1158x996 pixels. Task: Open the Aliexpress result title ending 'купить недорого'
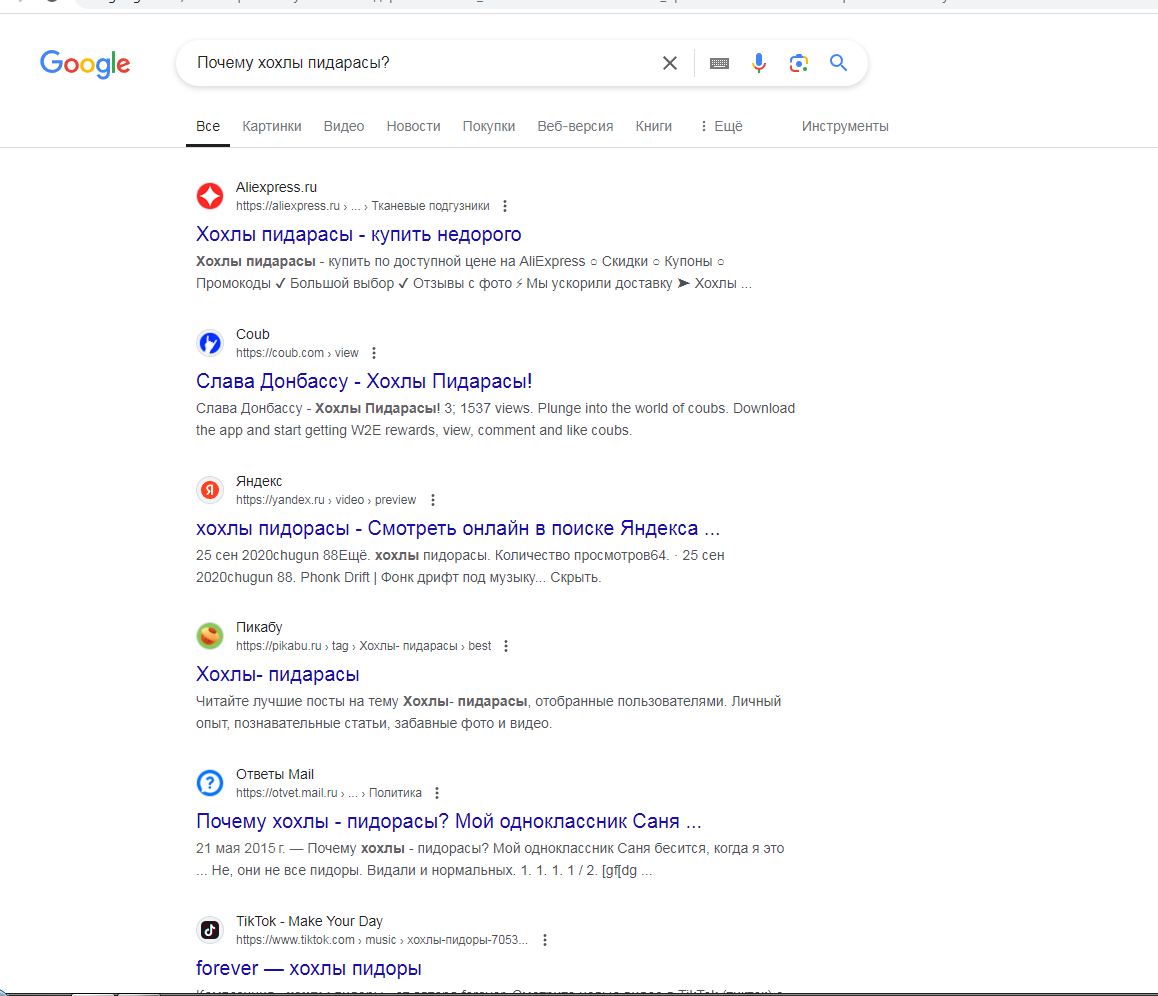pyautogui.click(x=359, y=235)
